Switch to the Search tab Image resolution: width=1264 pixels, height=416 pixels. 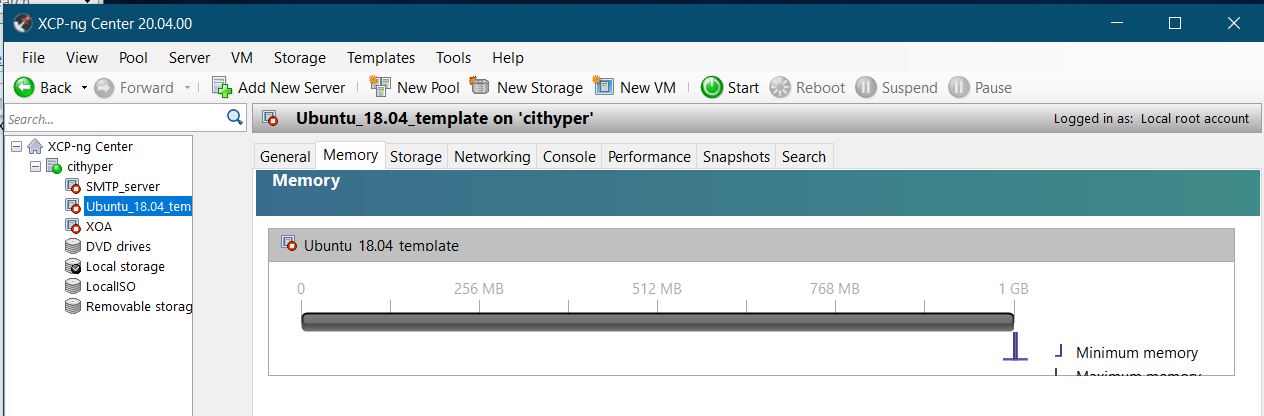(x=804, y=157)
